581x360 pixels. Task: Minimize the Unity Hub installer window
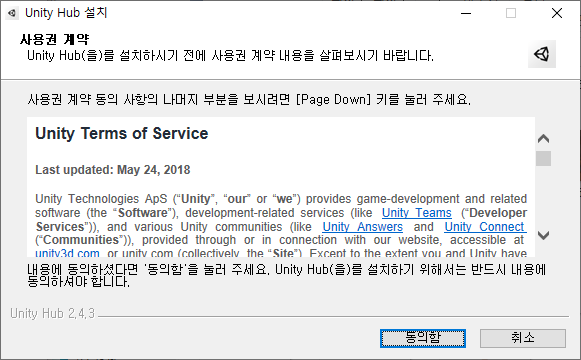(x=466, y=13)
